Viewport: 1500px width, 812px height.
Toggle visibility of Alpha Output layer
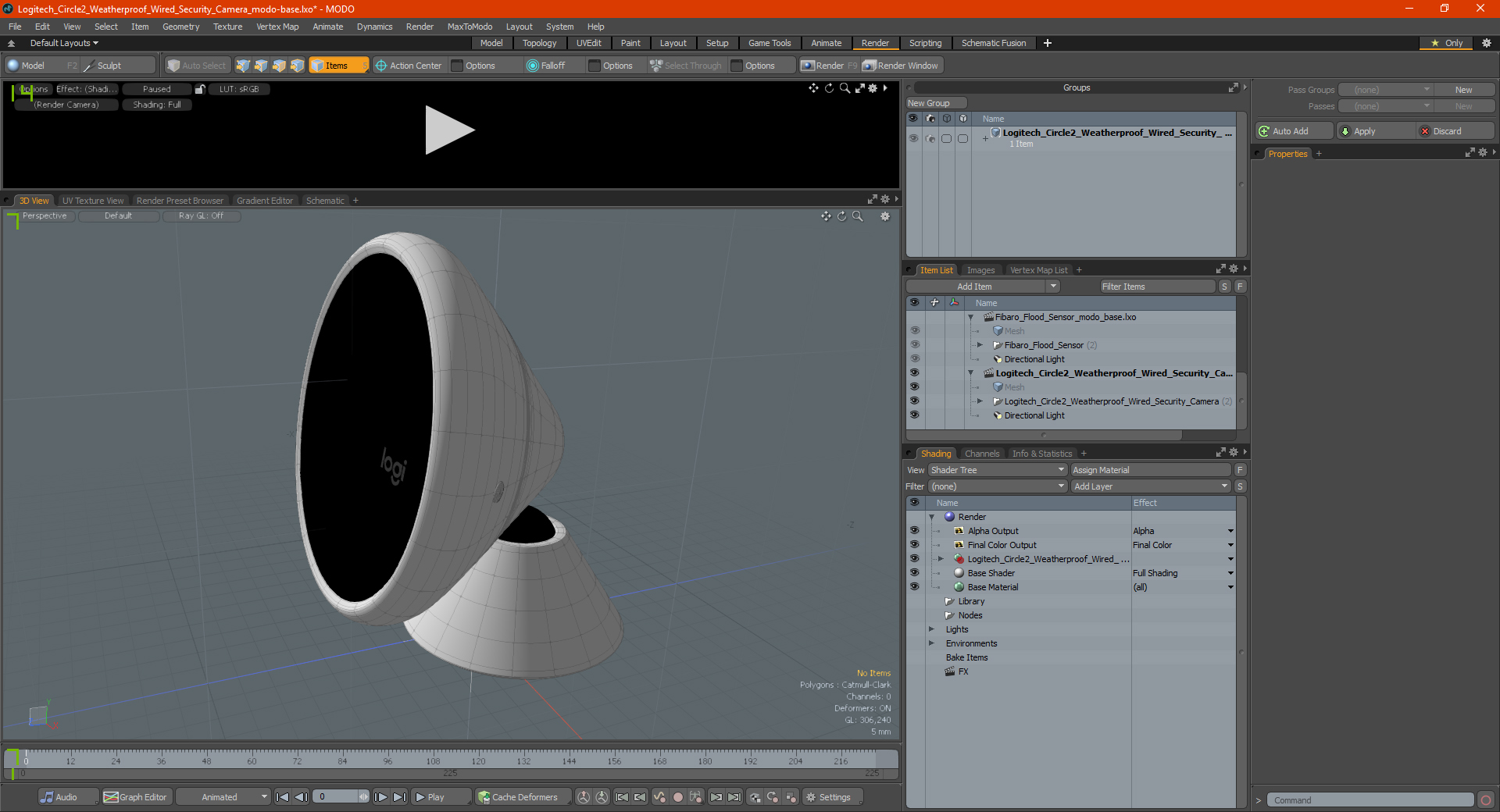[x=914, y=531]
